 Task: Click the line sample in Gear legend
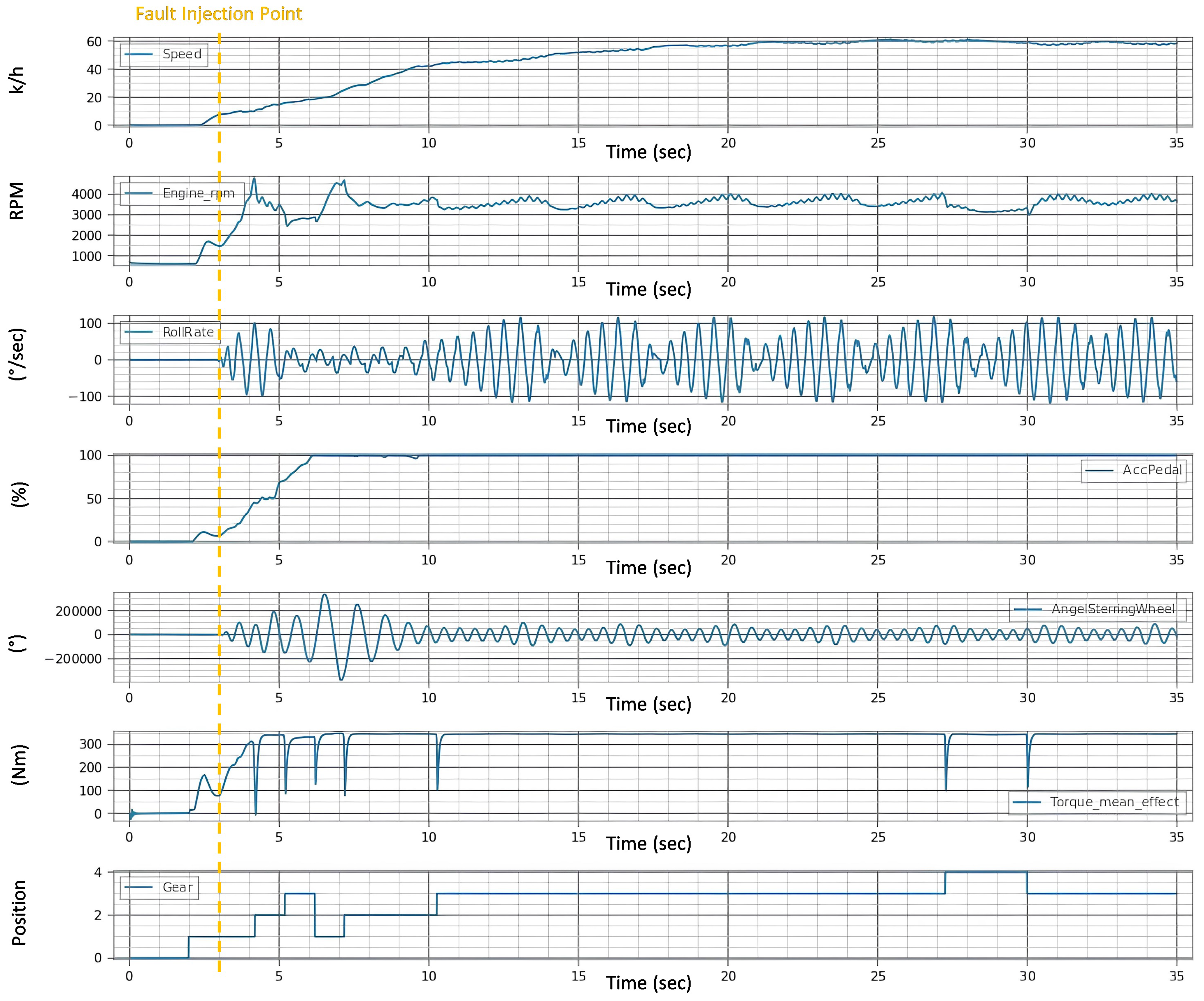138,887
